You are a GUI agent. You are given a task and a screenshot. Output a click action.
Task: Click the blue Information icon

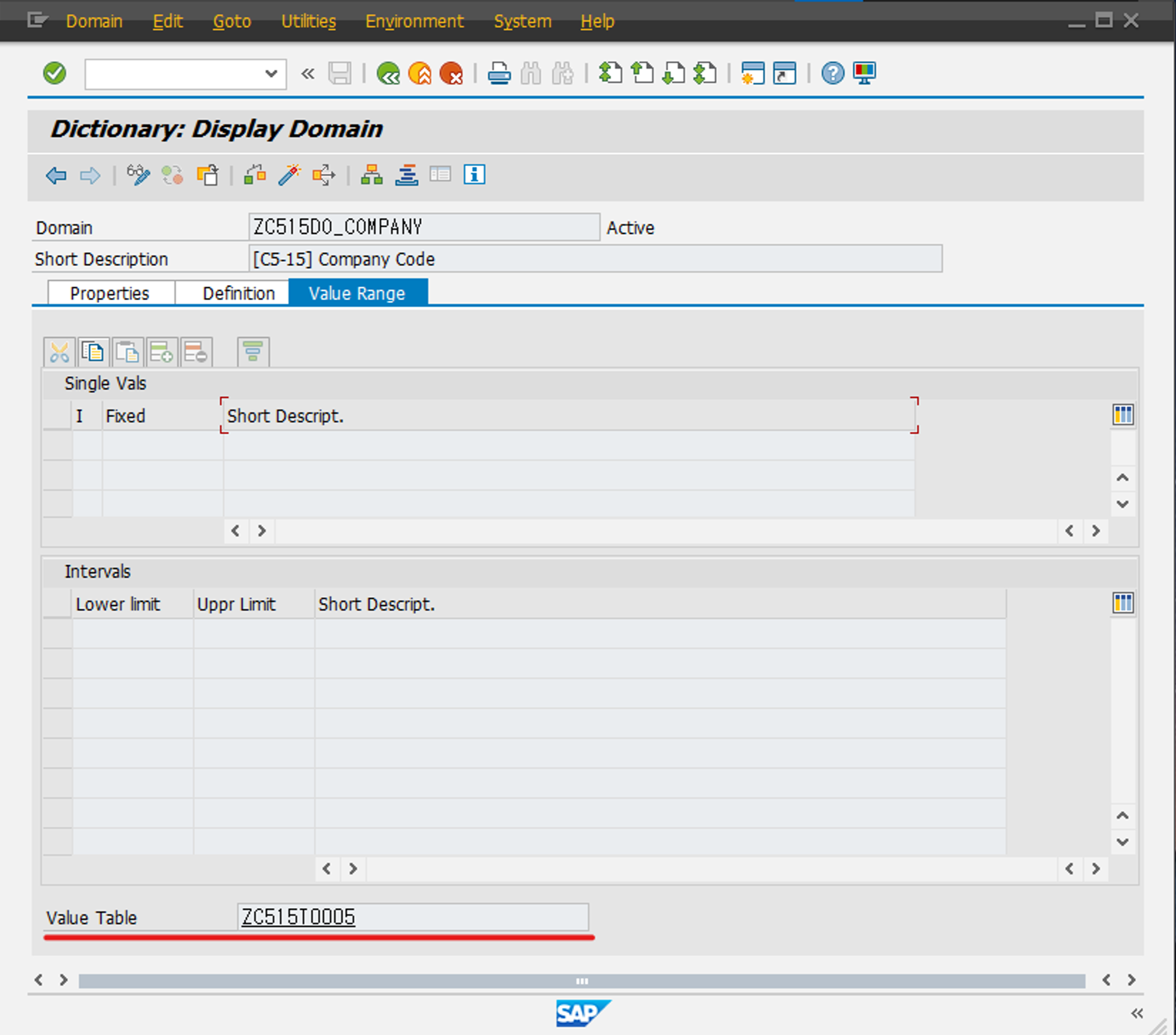coord(474,175)
